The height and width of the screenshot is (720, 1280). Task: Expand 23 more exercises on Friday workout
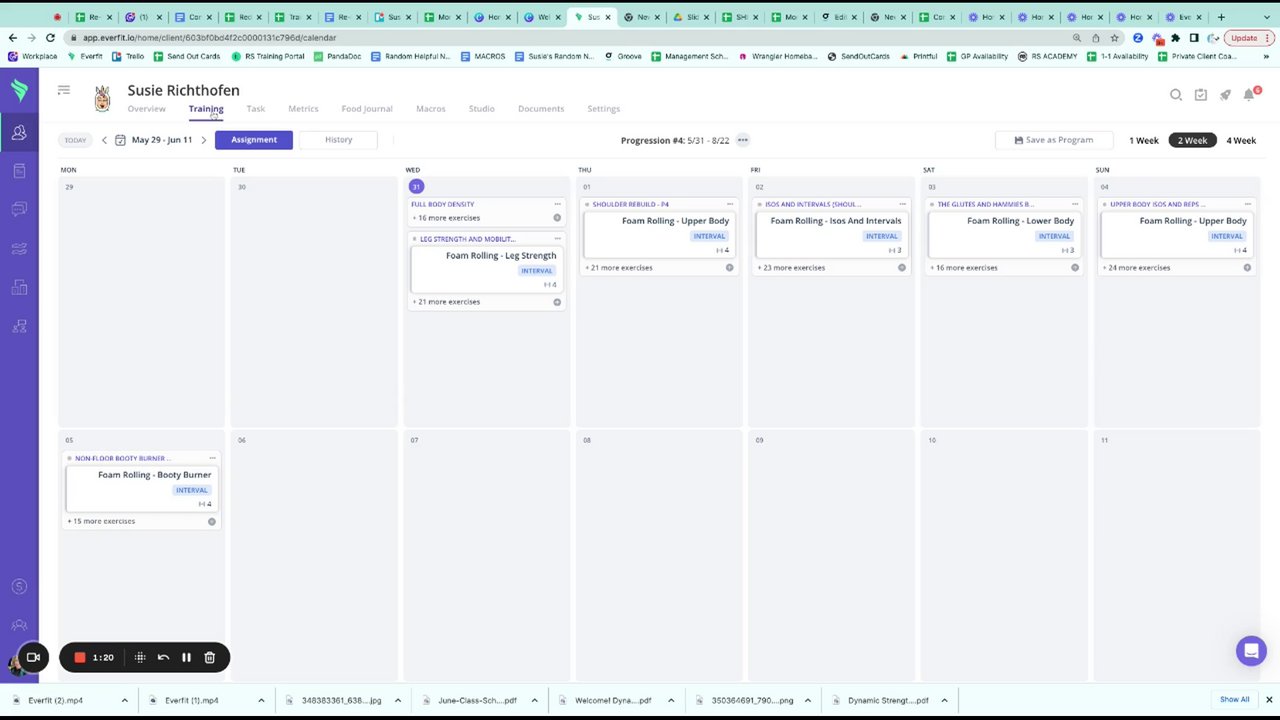[793, 268]
